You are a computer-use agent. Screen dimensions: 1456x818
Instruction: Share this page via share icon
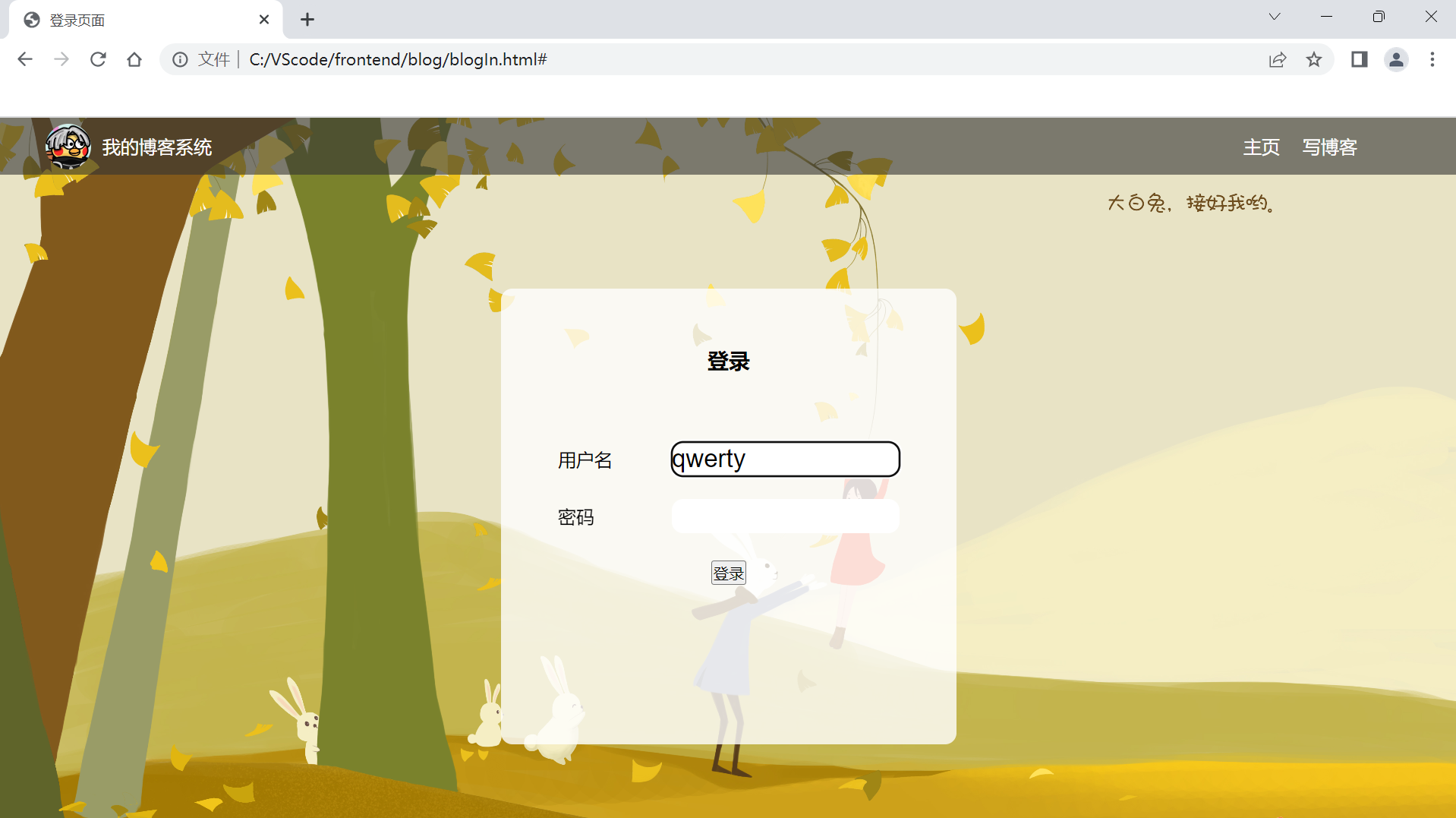(1278, 59)
